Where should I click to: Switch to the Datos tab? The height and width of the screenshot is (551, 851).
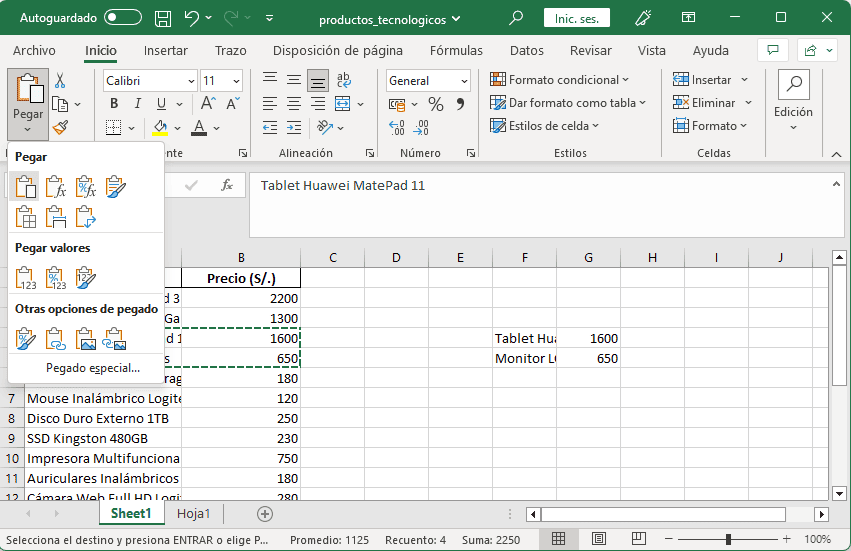(526, 50)
